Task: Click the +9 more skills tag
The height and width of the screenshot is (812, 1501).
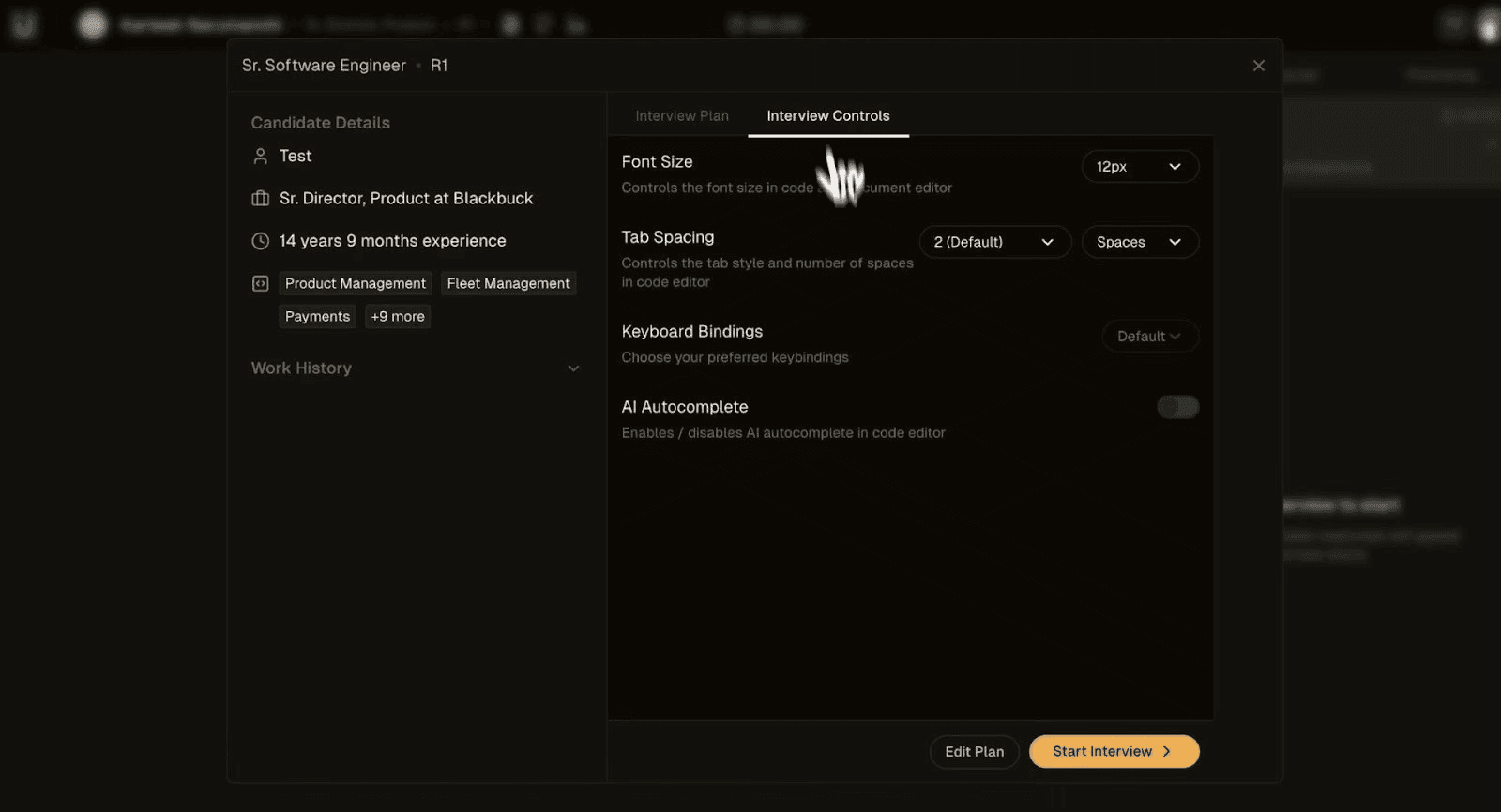Action: pyautogui.click(x=398, y=317)
